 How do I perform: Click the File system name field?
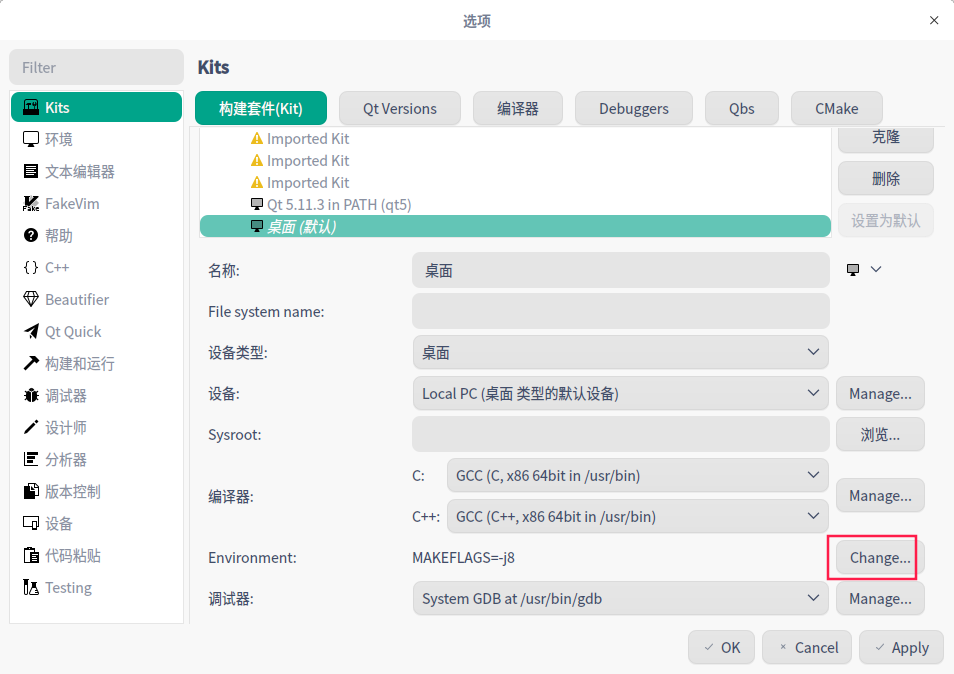click(620, 311)
